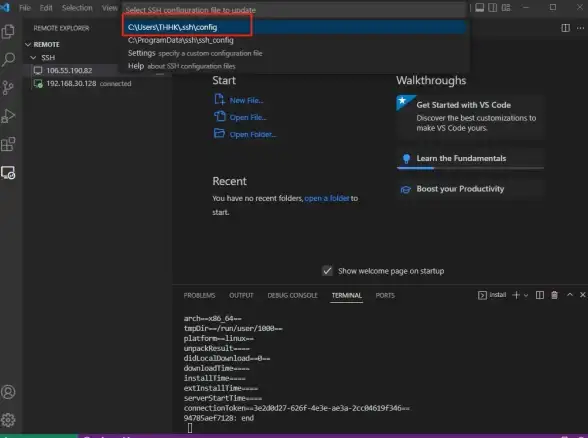Open the Manage gear icon

pos(8,420)
